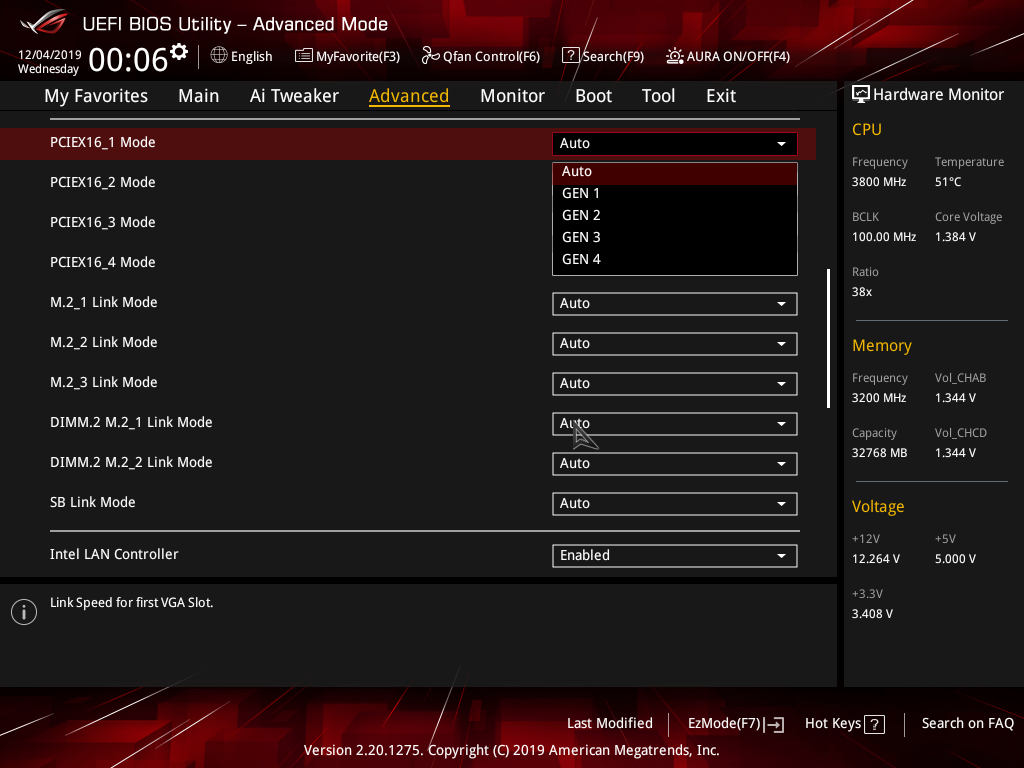Go to the Monitor tab
This screenshot has width=1024, height=768.
pos(512,96)
